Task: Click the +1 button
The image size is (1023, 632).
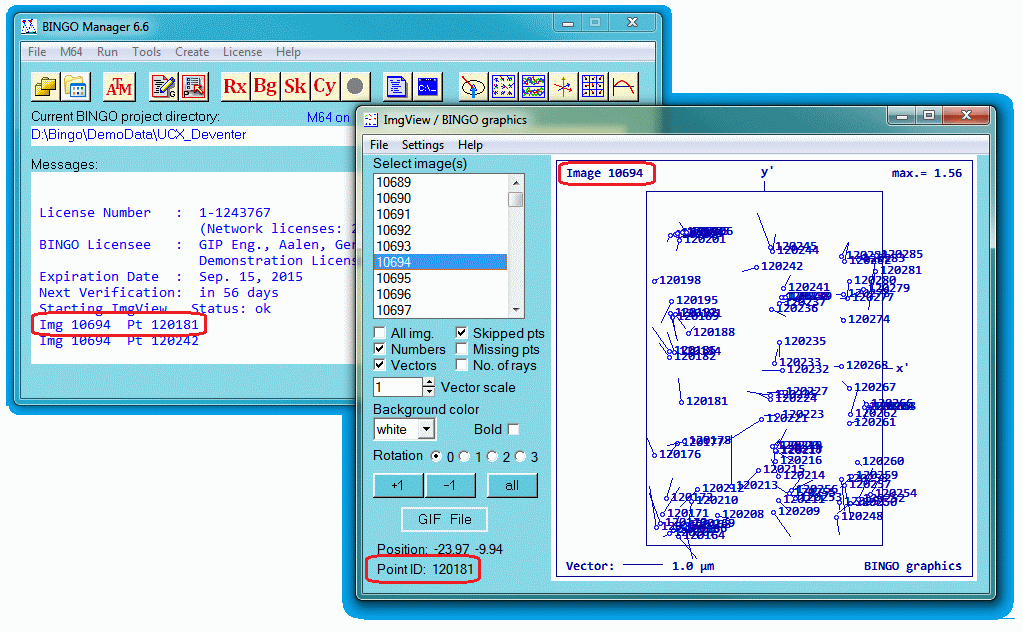Action: pyautogui.click(x=398, y=485)
